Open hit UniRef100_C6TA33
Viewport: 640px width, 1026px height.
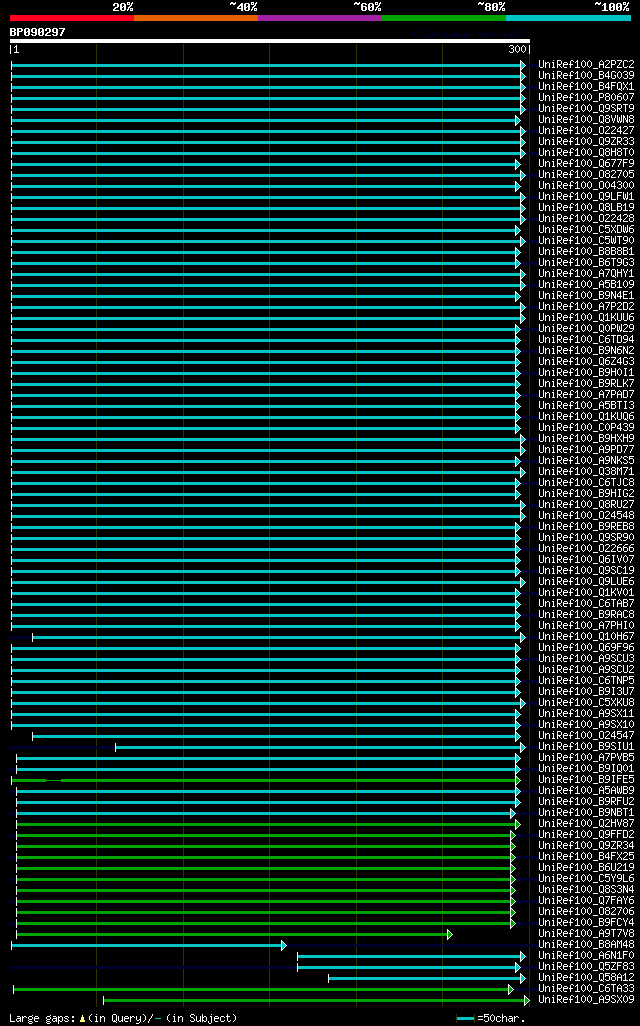click(586, 989)
